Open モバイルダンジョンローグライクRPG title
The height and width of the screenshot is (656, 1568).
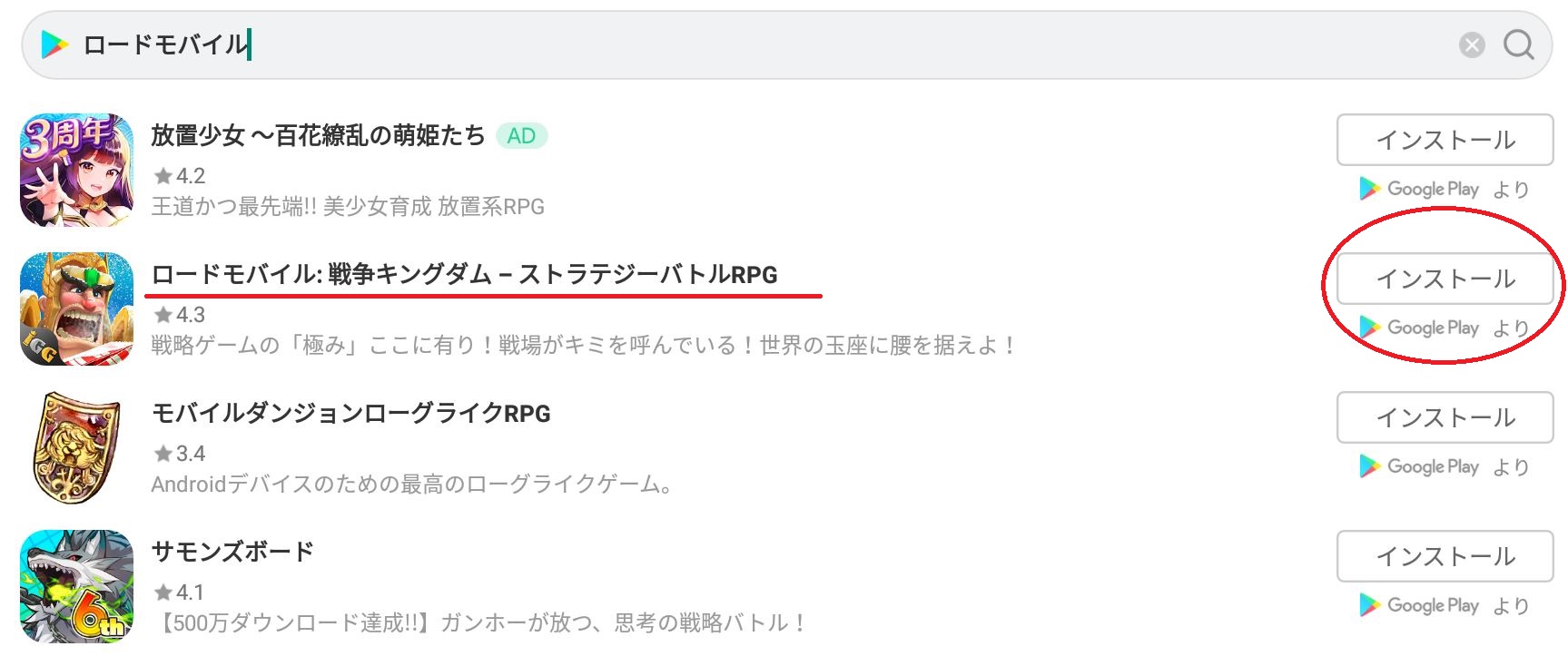(350, 413)
